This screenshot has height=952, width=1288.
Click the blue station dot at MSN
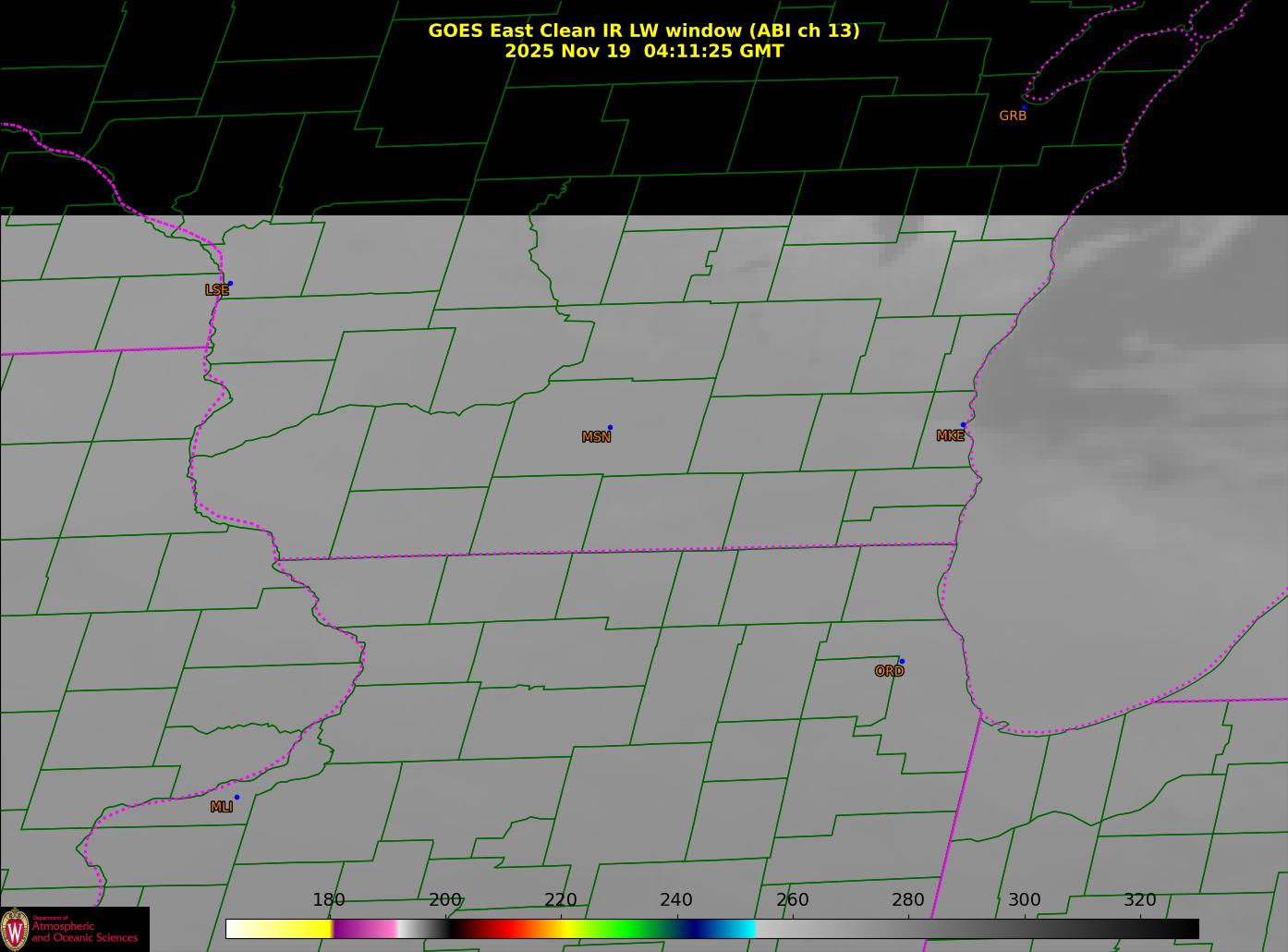[610, 427]
